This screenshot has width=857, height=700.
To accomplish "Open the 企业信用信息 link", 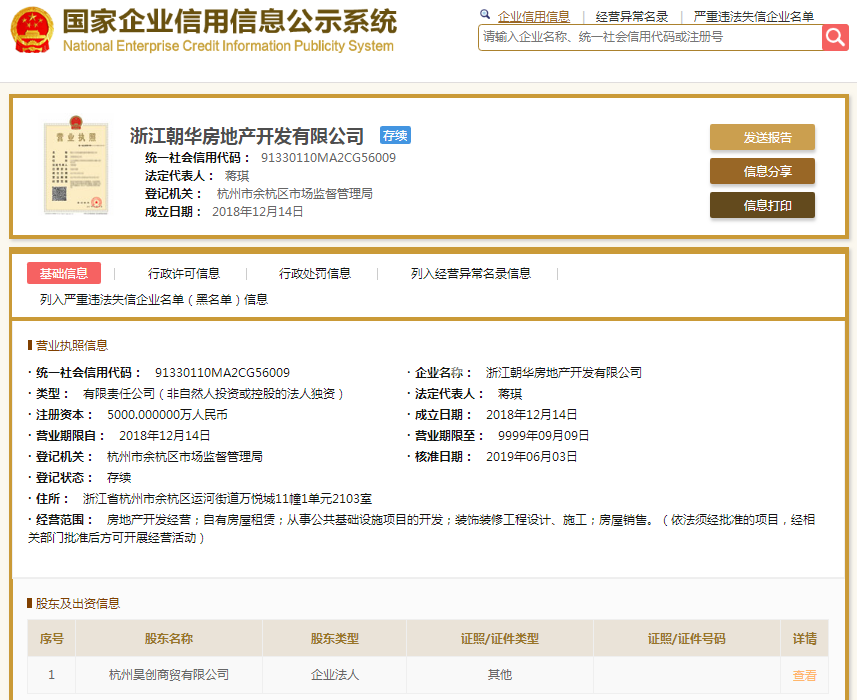I will point(533,17).
